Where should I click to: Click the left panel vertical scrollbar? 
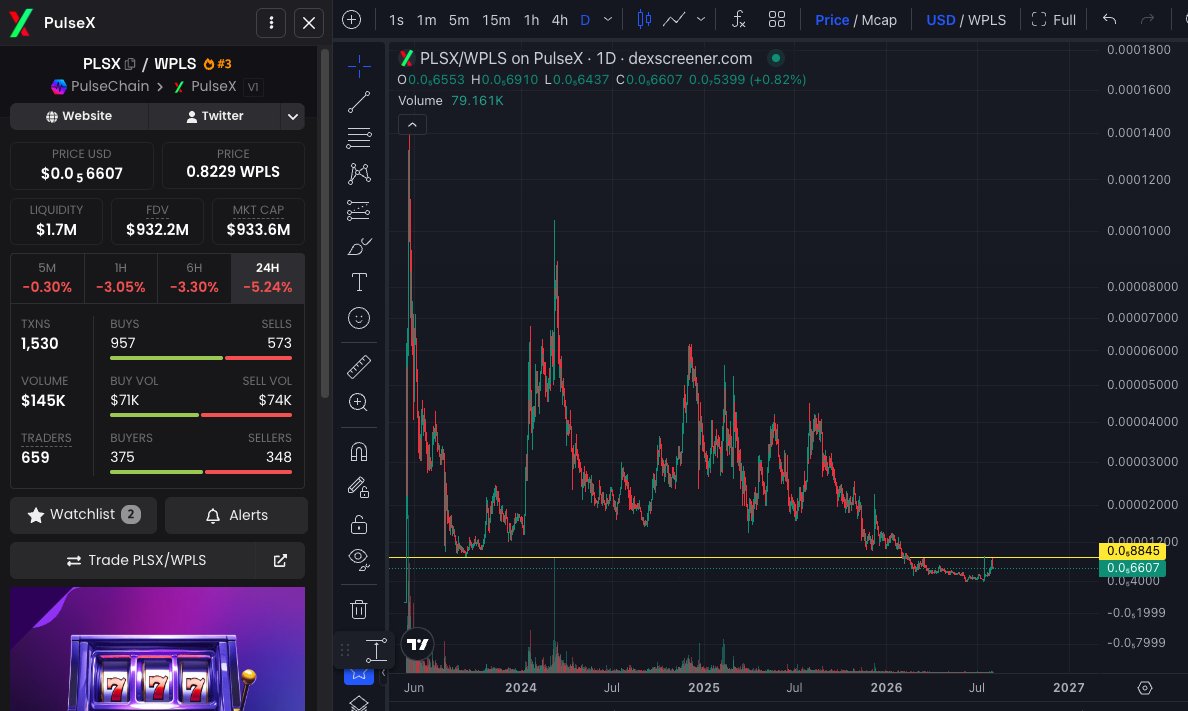[325, 224]
